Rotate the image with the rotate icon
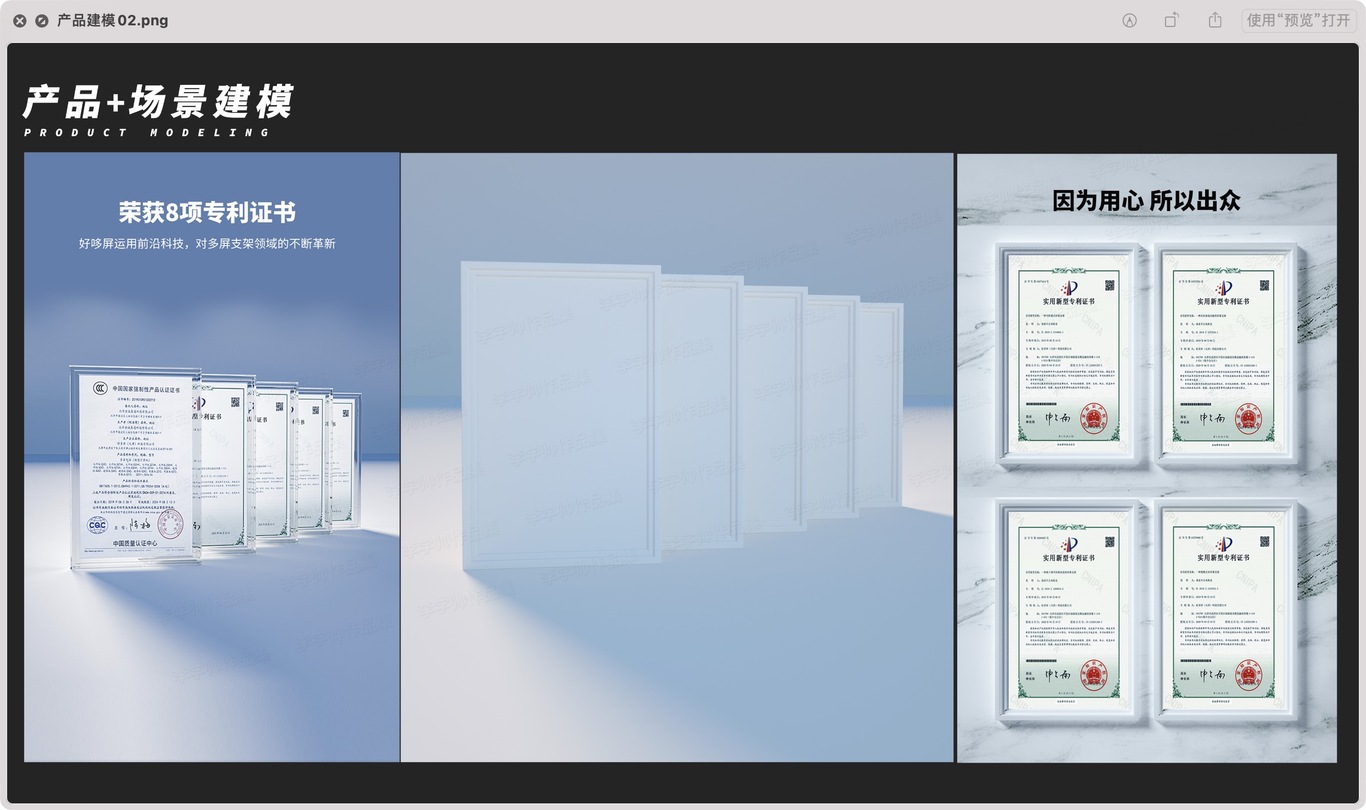The width and height of the screenshot is (1366, 810). click(x=1172, y=20)
